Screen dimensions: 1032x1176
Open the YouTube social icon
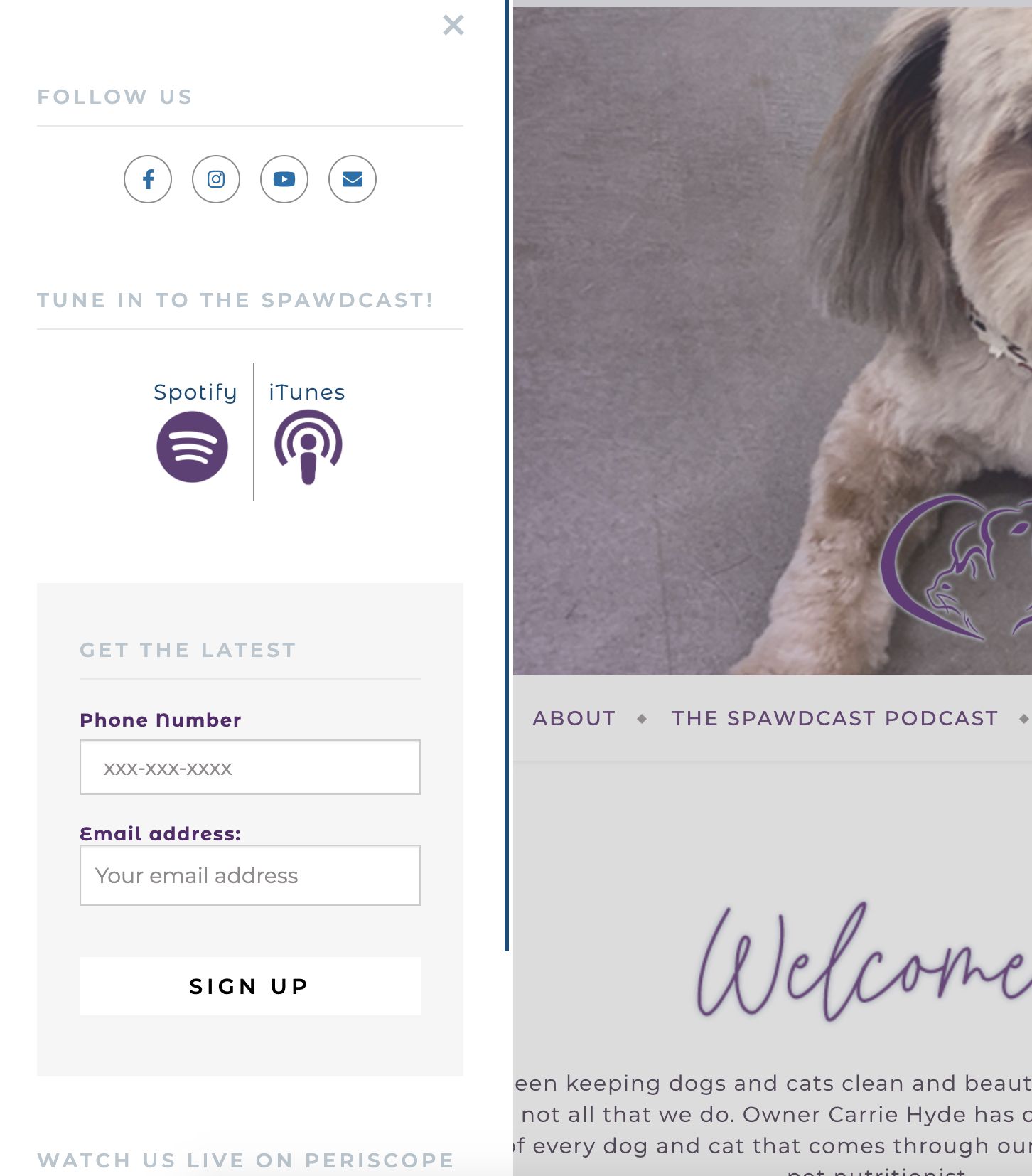[284, 179]
